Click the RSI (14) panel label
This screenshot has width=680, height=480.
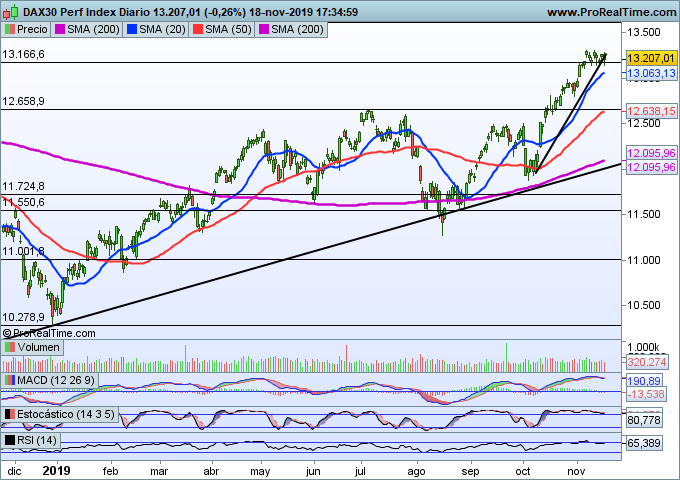pos(35,439)
